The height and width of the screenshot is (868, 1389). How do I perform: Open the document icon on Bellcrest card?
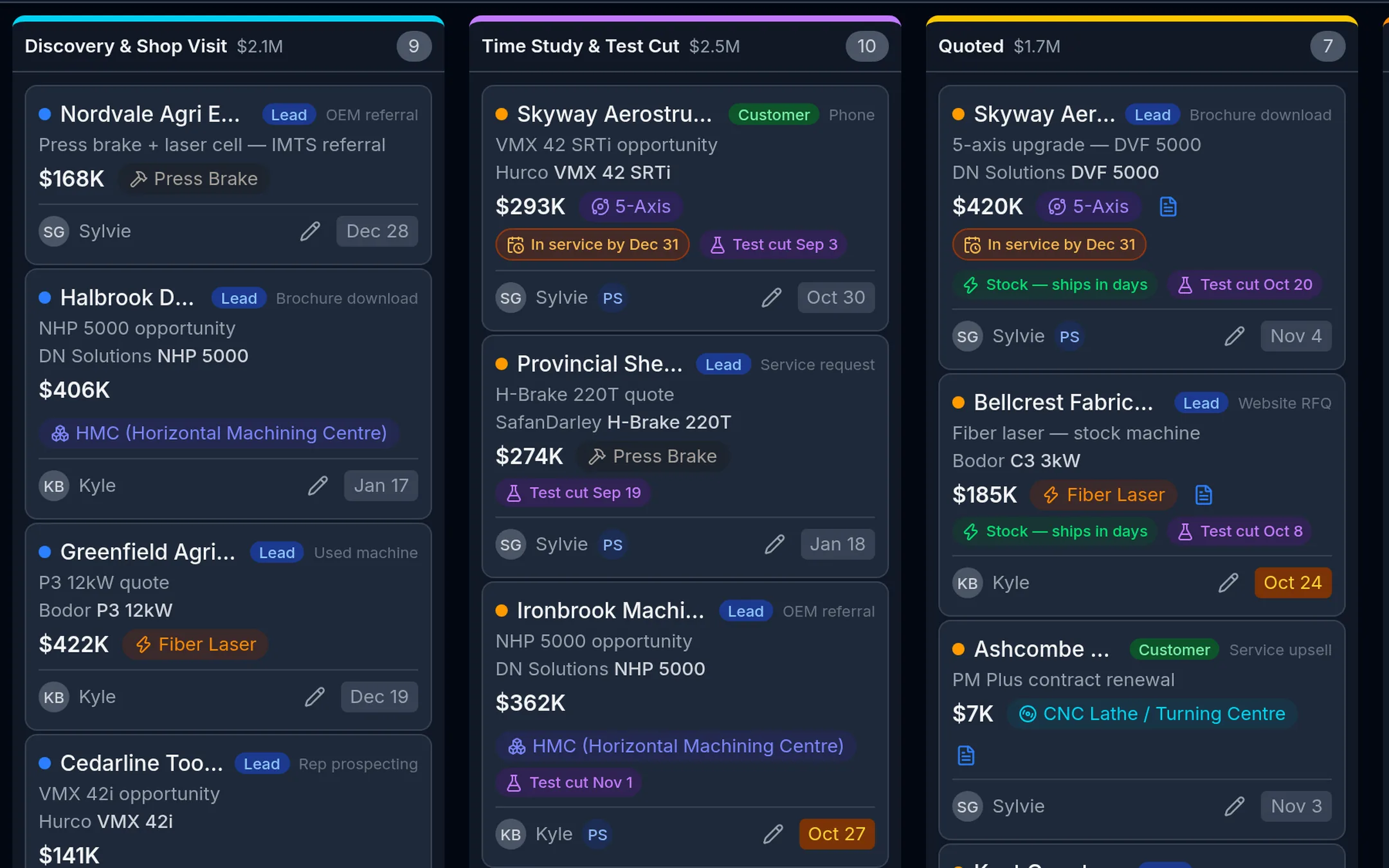1203,494
